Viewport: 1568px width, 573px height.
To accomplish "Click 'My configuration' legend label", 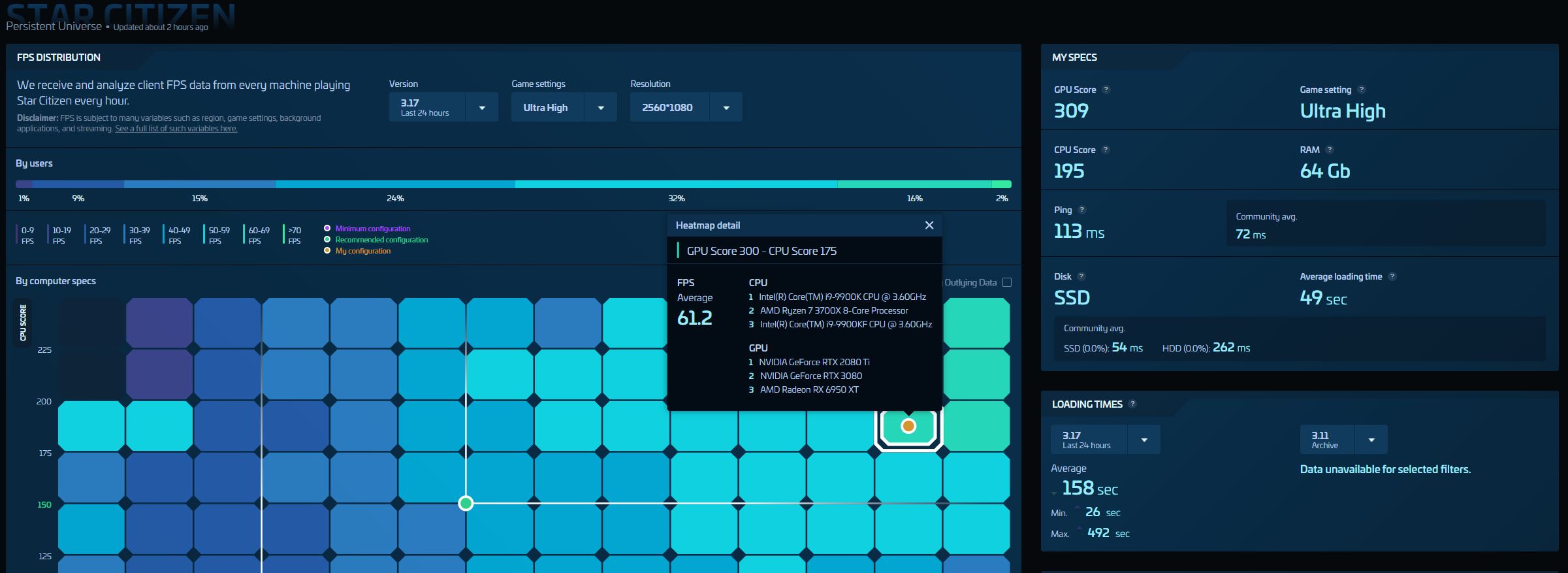I will tap(363, 251).
